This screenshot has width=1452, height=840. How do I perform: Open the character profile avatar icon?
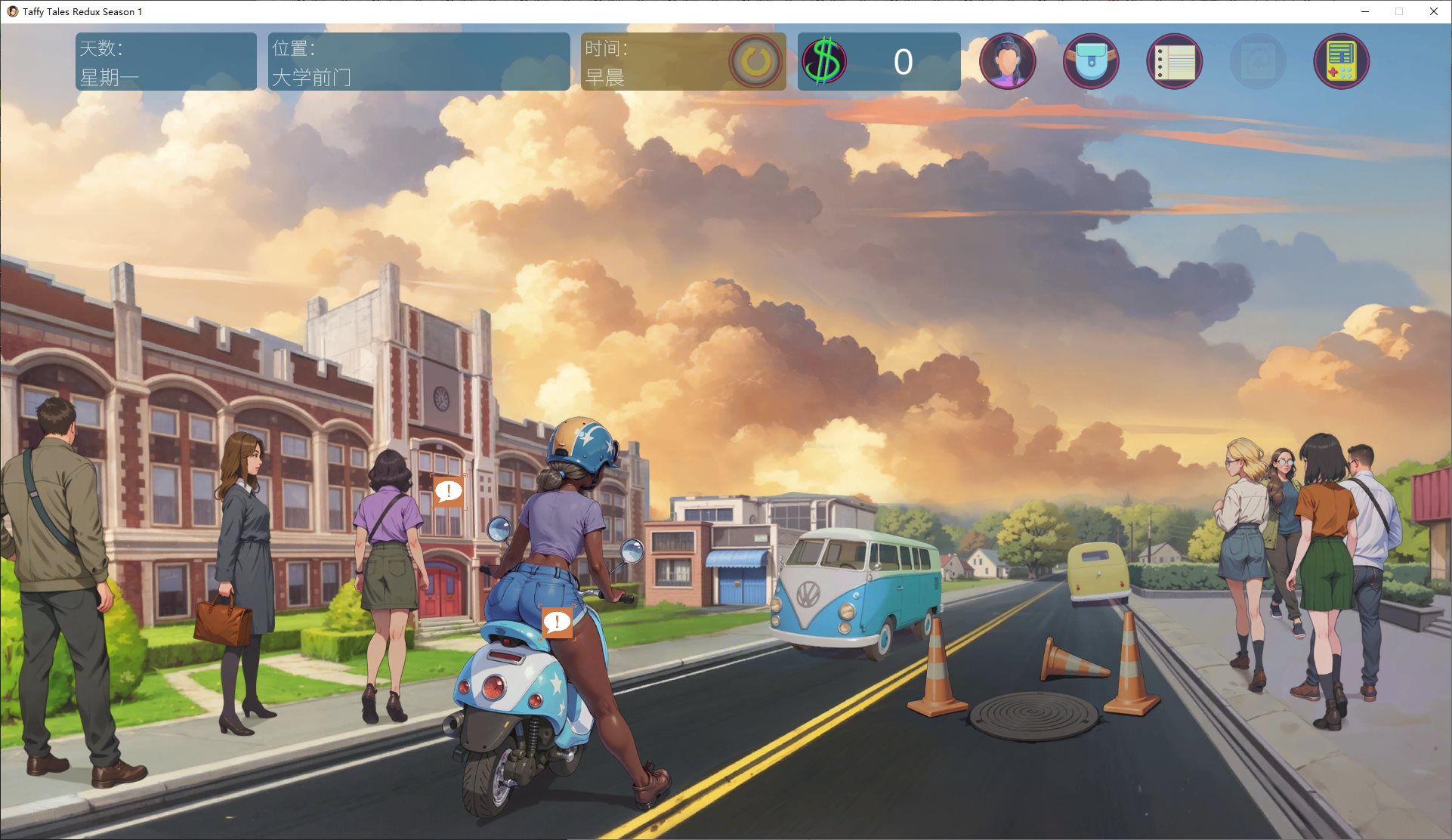pos(1007,61)
